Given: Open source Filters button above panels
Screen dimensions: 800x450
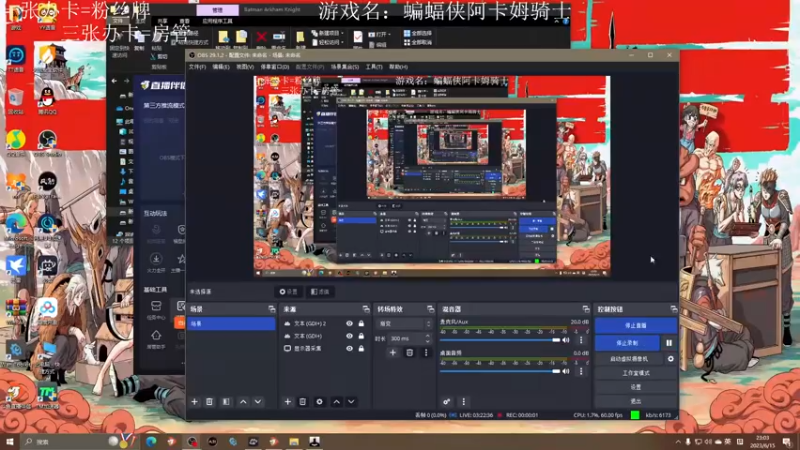Looking at the screenshot, I should click(320, 292).
